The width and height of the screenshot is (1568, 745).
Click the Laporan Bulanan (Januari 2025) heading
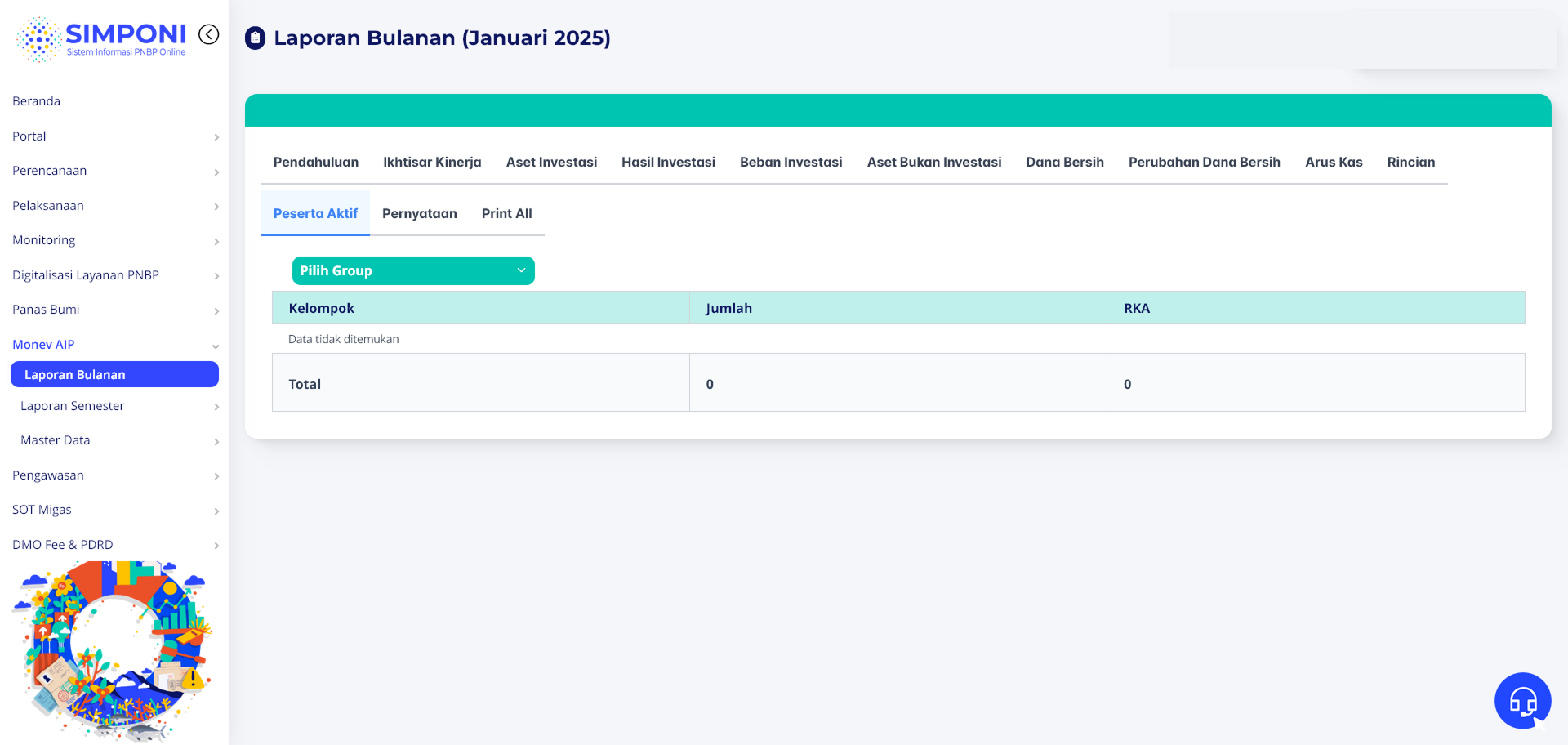(x=443, y=38)
